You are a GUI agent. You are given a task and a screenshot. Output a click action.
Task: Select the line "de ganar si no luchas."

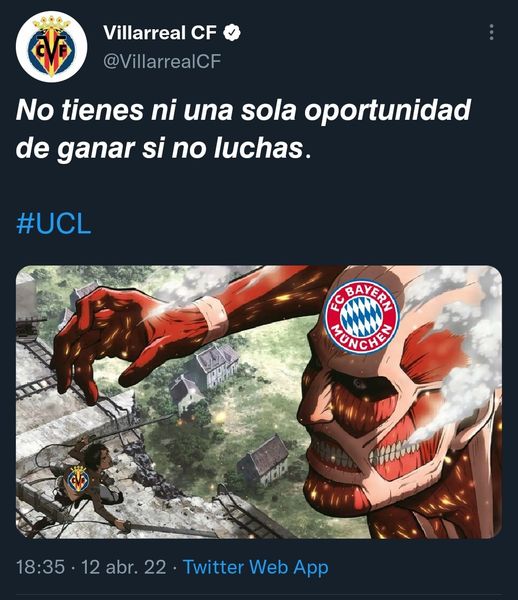(163, 149)
